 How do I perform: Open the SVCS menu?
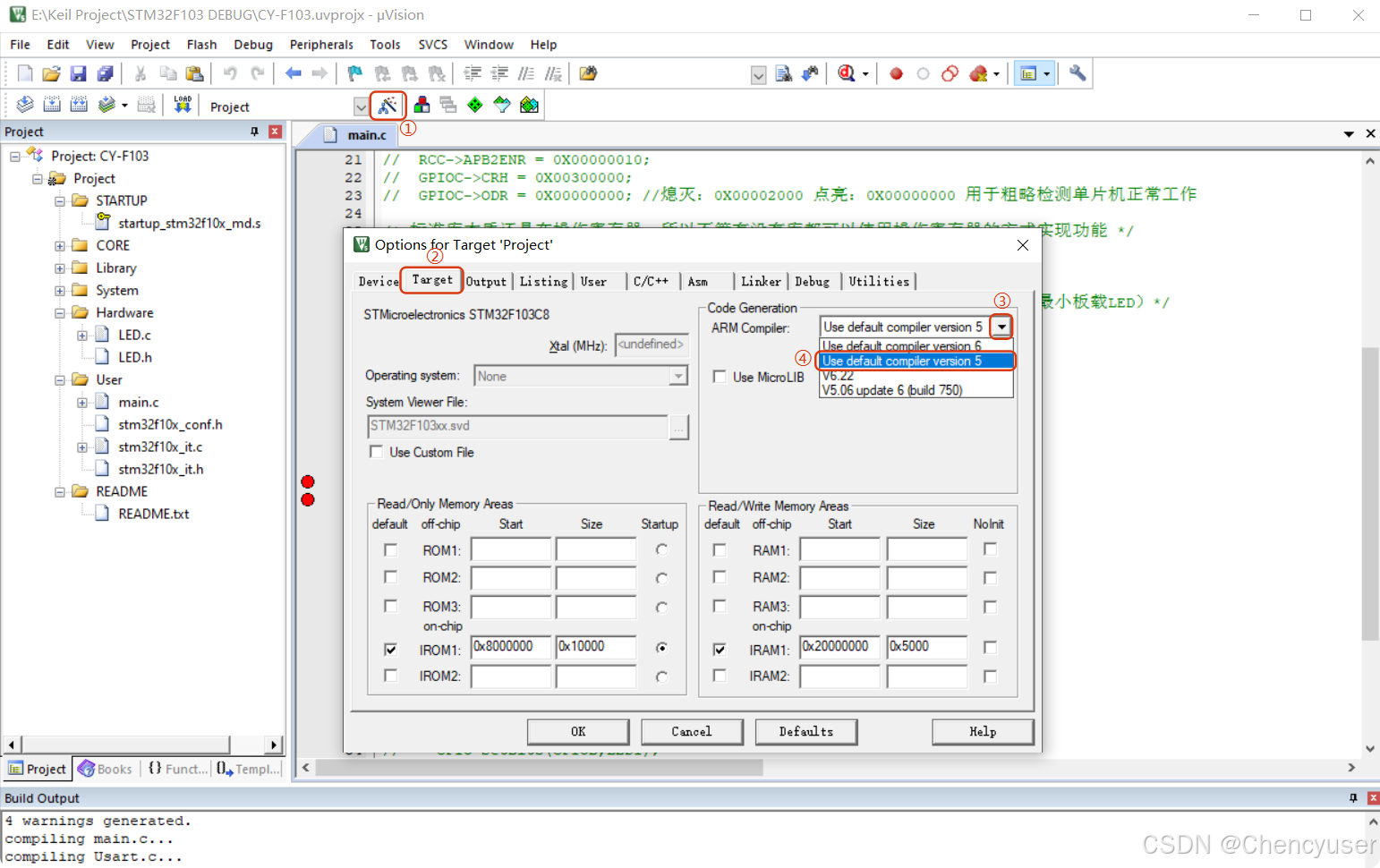click(432, 45)
